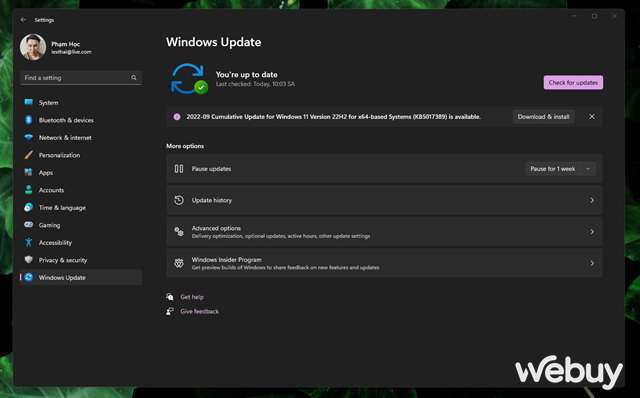Click the update sync status icon
The width and height of the screenshot is (640, 398).
click(189, 78)
